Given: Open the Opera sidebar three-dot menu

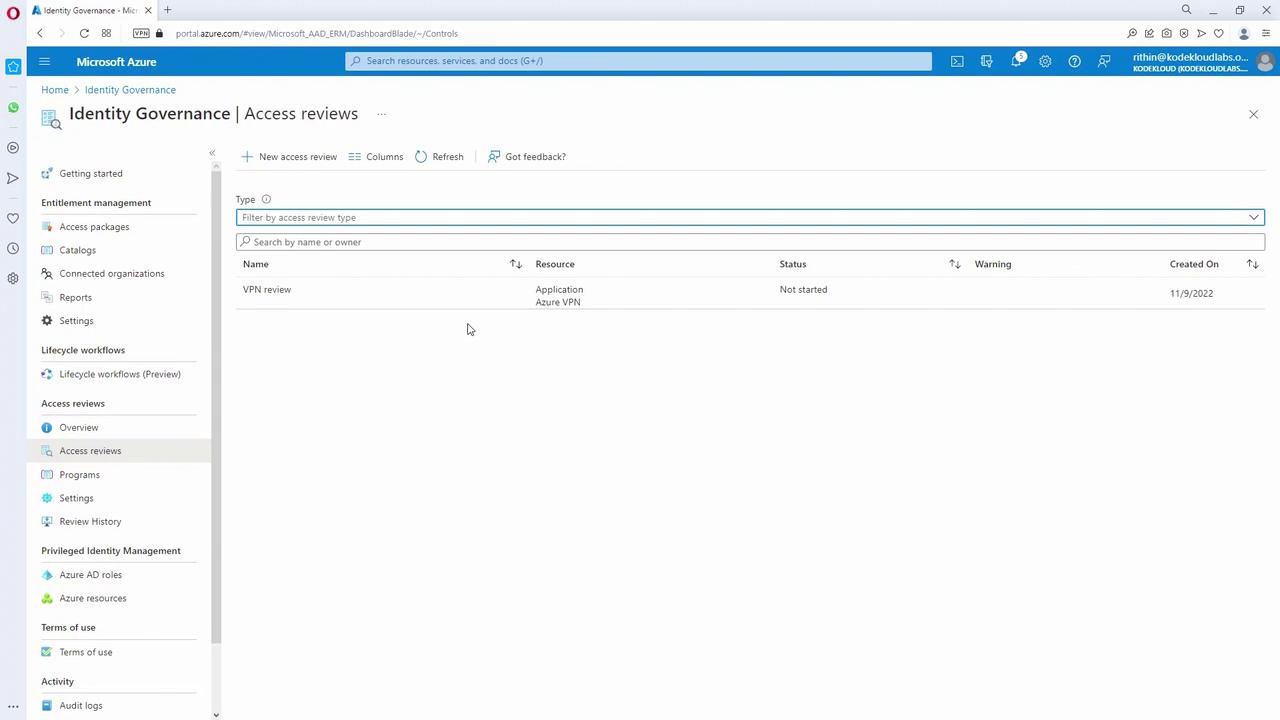Looking at the screenshot, I should point(13,706).
